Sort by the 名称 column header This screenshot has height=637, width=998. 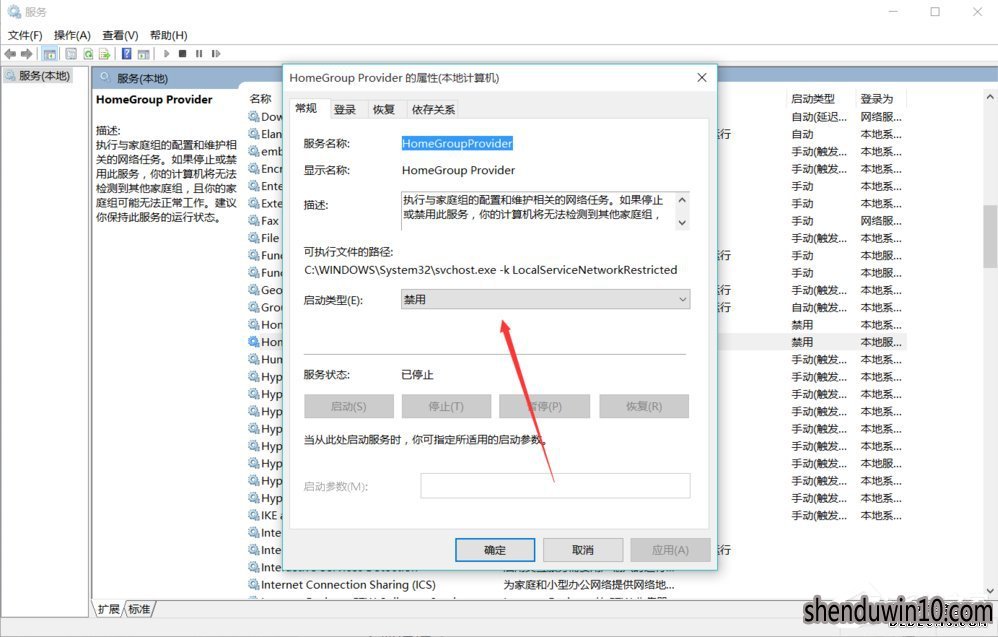pyautogui.click(x=260, y=99)
